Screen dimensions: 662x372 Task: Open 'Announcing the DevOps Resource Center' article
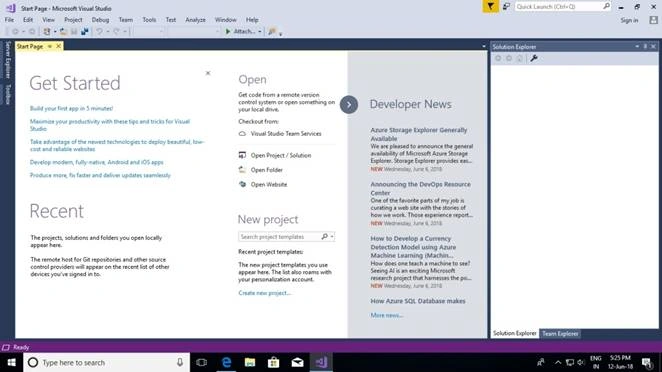tap(421, 188)
